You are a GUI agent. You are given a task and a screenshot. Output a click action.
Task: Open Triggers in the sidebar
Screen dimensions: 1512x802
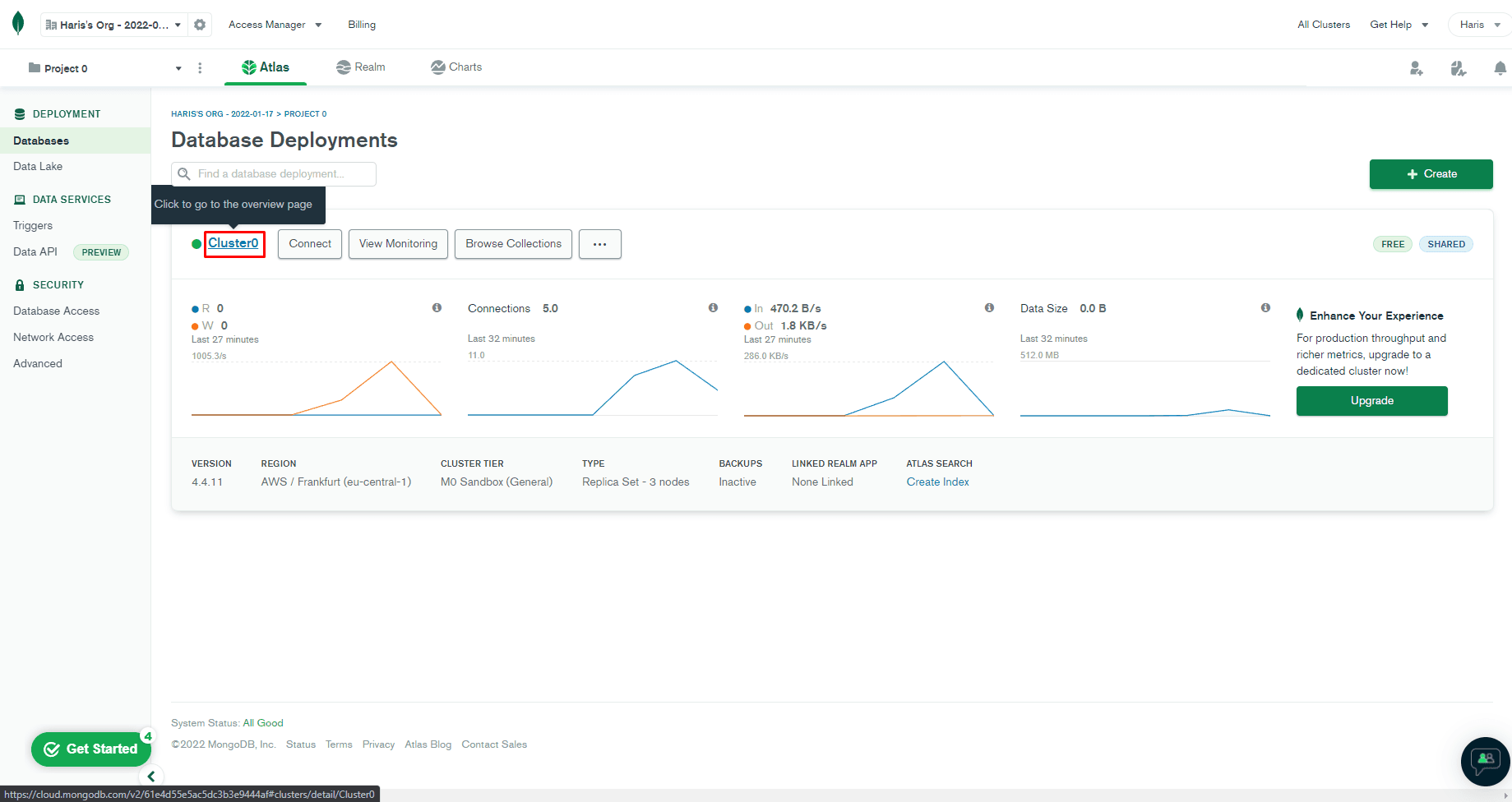point(33,225)
